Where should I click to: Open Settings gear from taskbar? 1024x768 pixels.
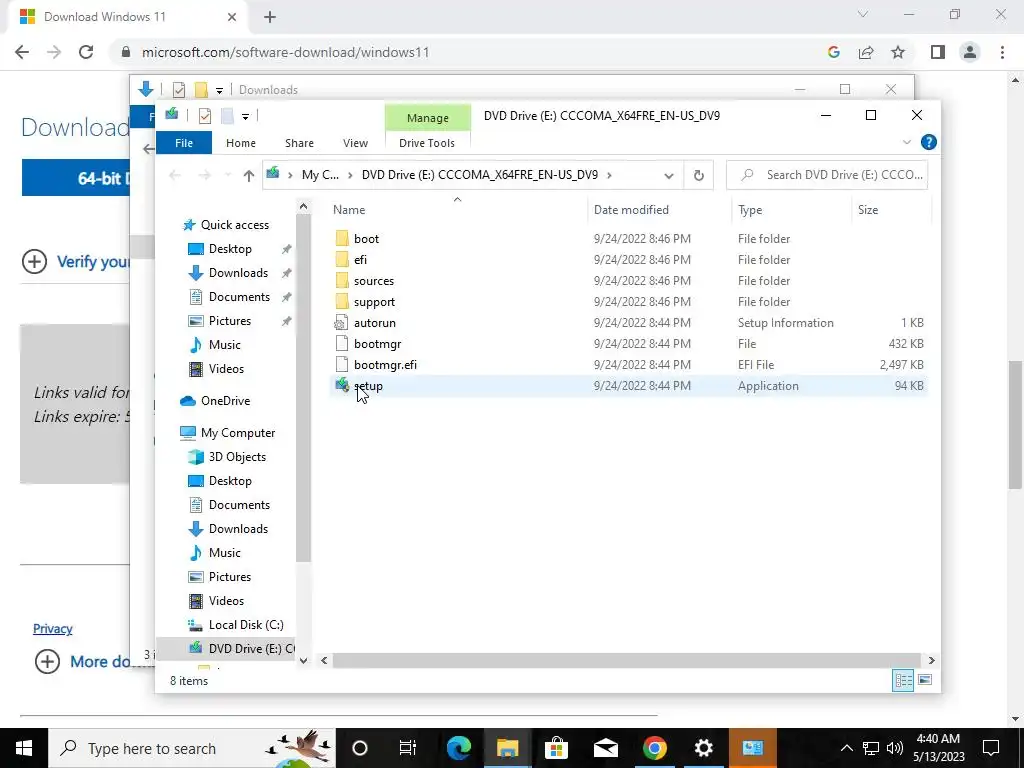[703, 748]
